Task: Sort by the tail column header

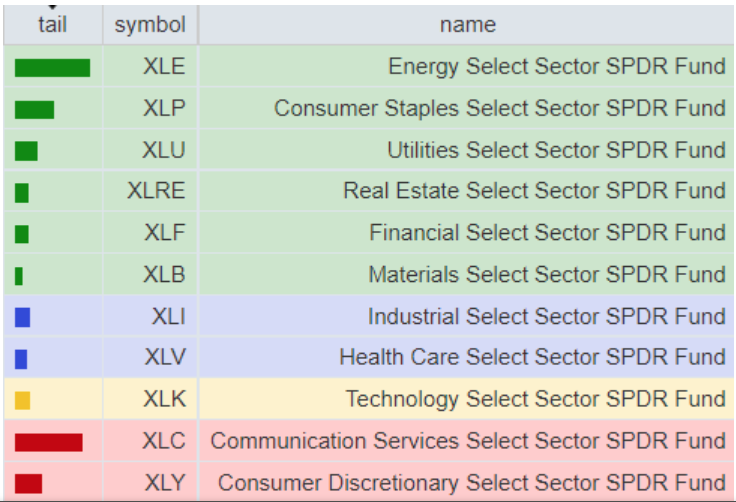Action: 52,25
